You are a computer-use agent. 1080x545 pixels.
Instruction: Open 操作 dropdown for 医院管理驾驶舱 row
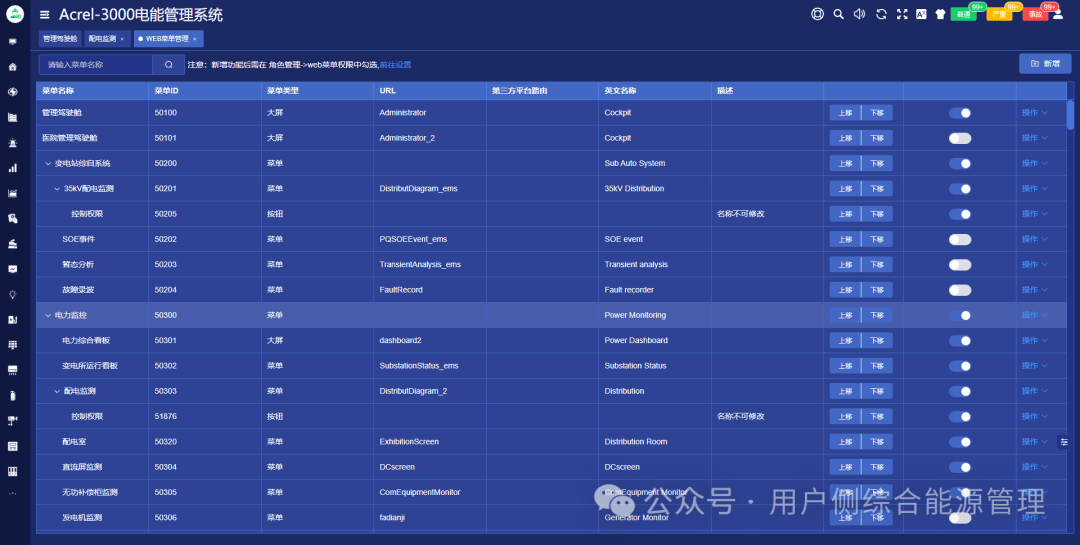tap(1034, 138)
